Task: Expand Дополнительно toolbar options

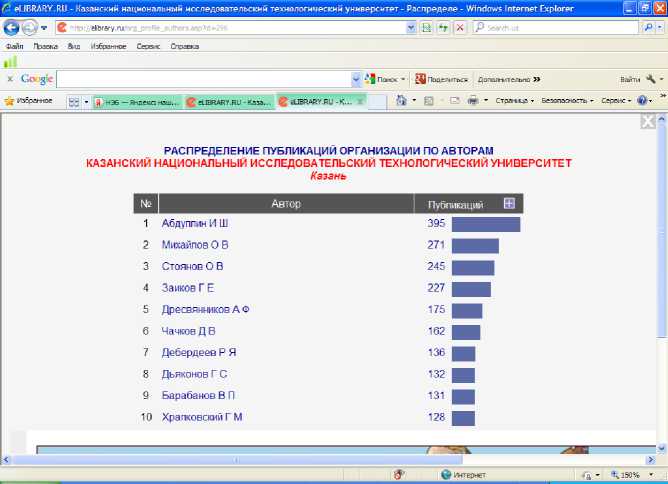Action: (509, 79)
